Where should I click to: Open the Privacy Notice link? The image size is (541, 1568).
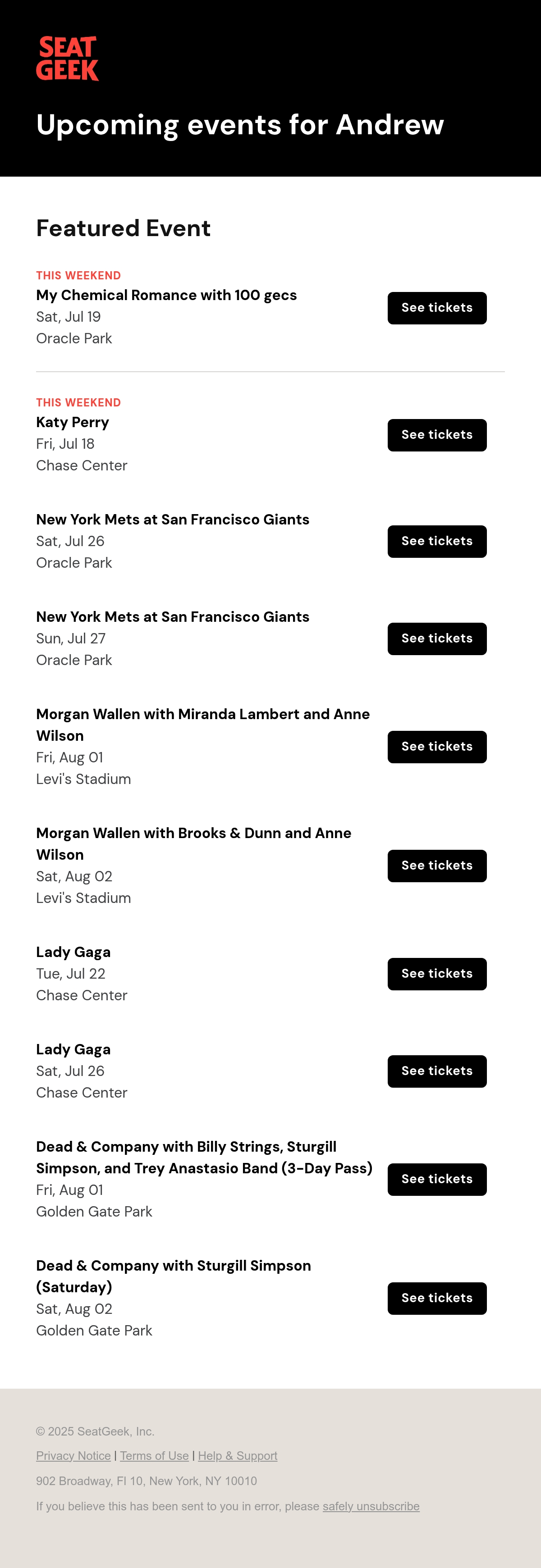click(x=73, y=1455)
